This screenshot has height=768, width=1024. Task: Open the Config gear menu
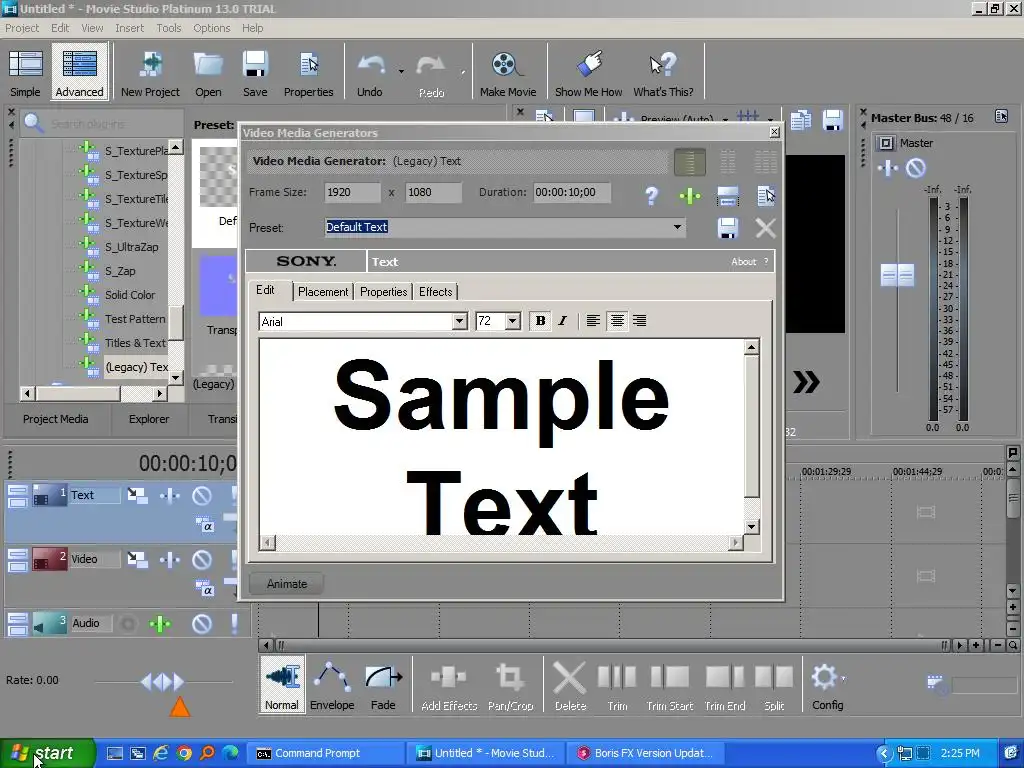tap(827, 684)
